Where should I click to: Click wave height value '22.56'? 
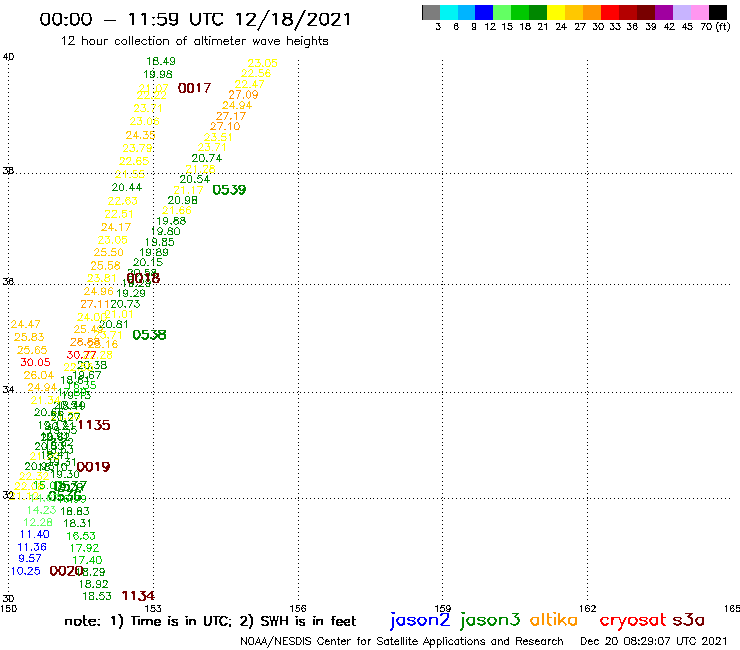pos(256,73)
